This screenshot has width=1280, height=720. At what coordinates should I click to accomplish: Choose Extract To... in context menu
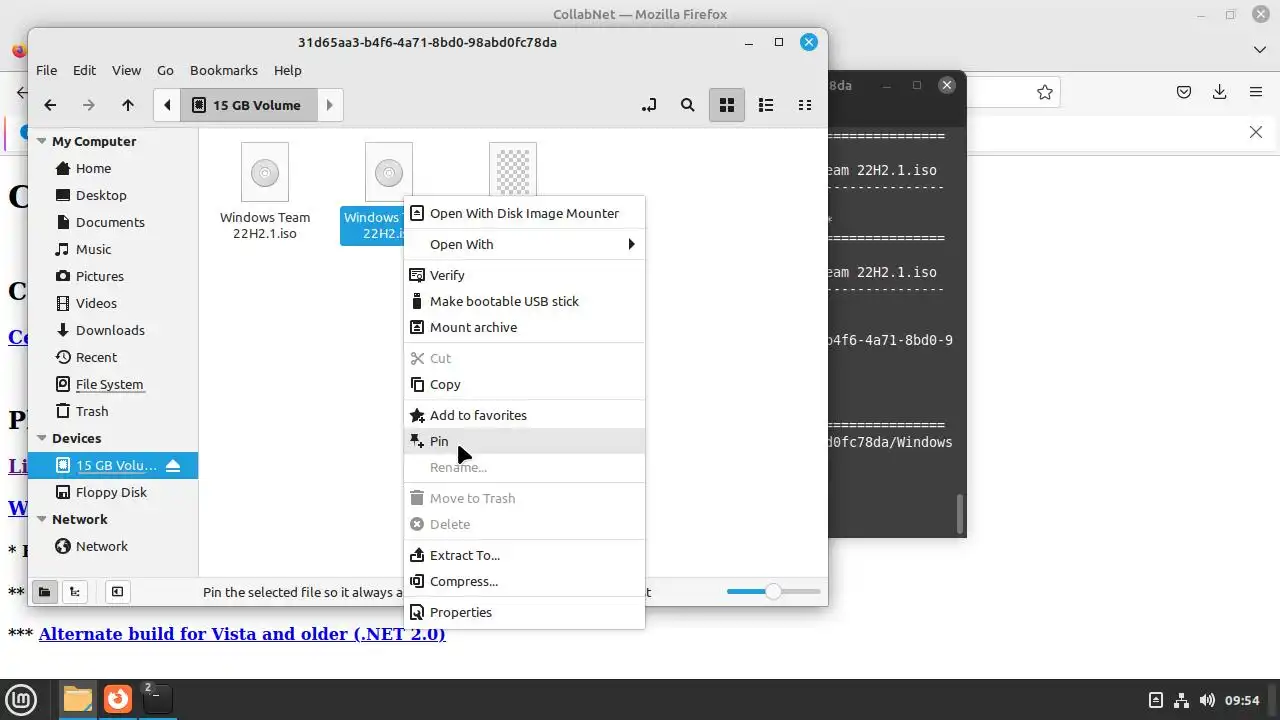(524, 555)
